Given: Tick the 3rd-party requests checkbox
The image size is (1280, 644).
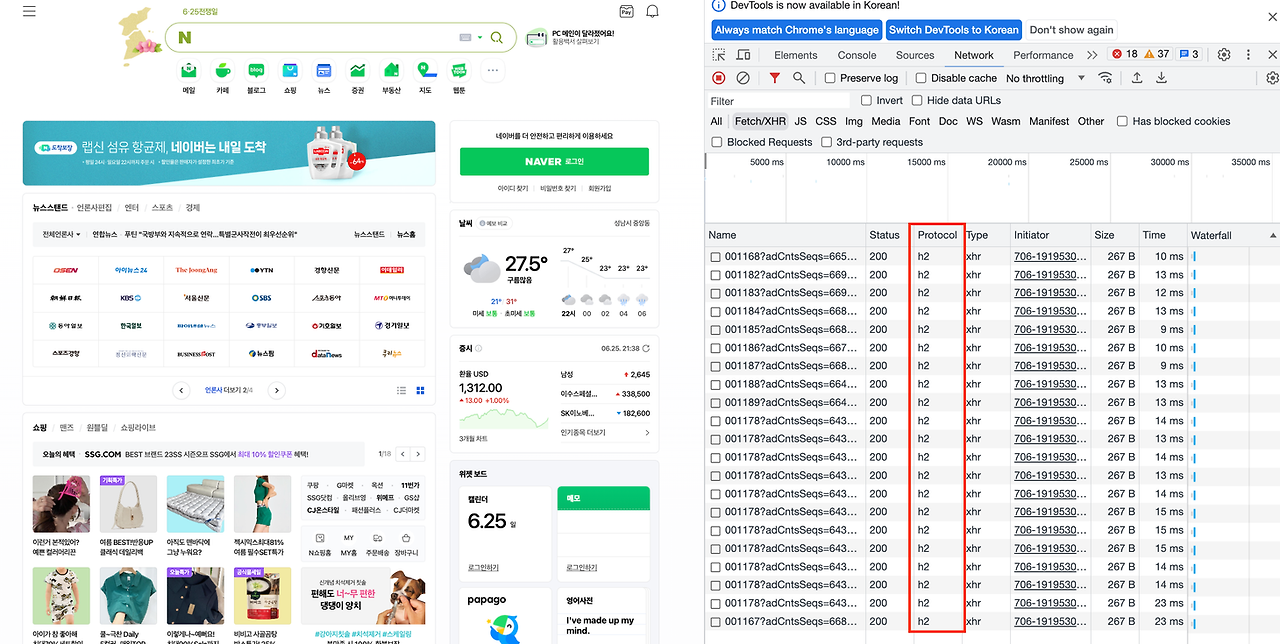Looking at the screenshot, I should click(x=826, y=142).
